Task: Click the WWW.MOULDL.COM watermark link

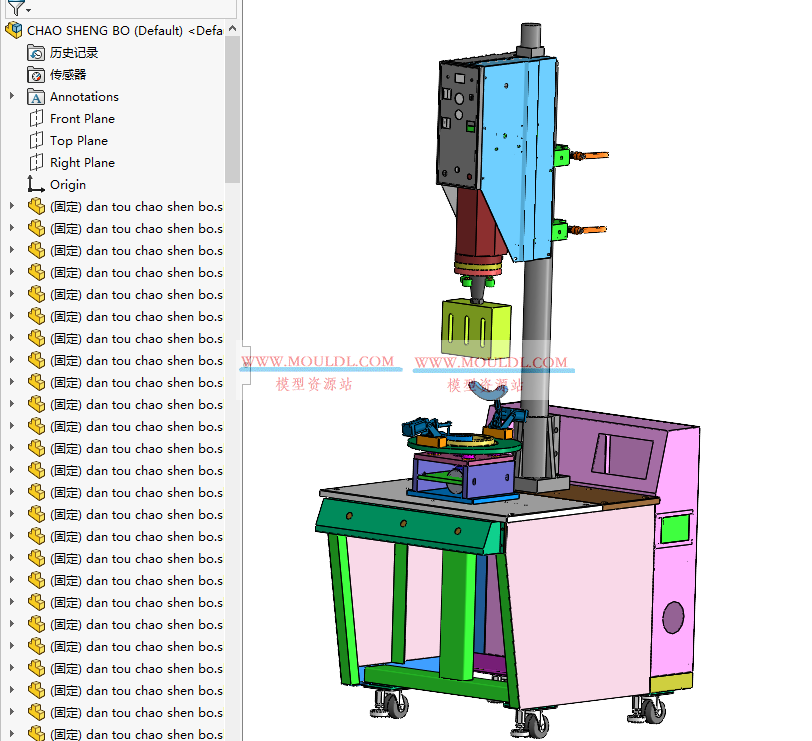Action: (x=320, y=359)
